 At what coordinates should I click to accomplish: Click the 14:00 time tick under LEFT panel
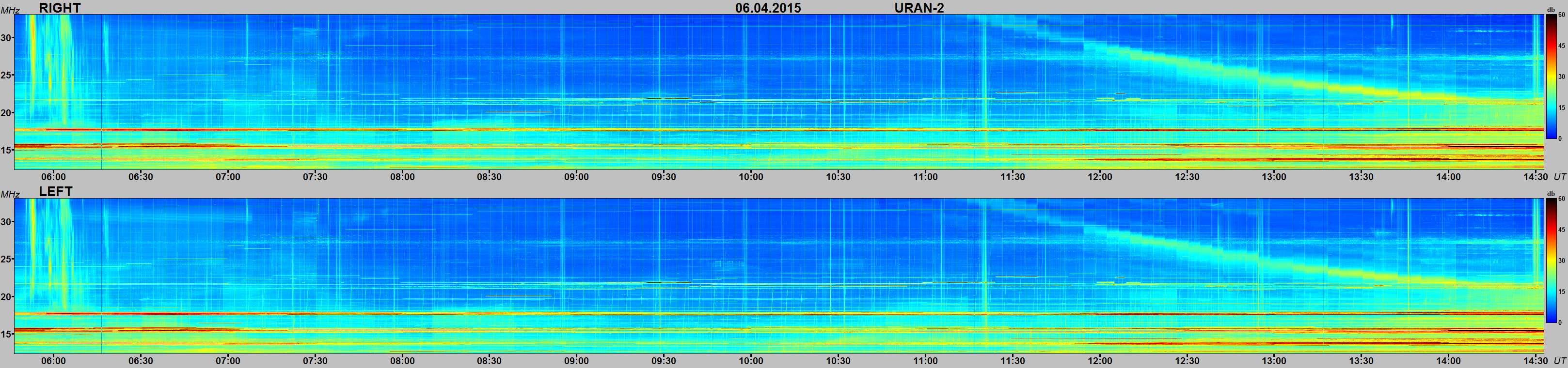(x=1448, y=361)
